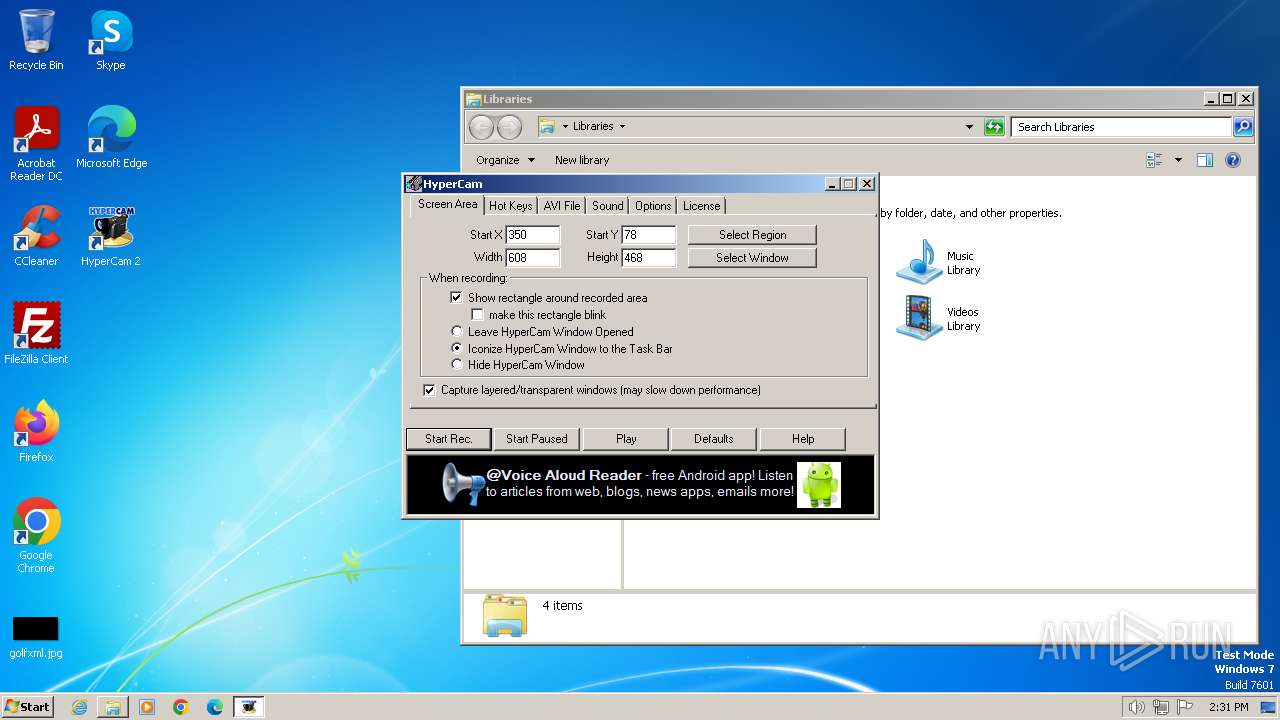Click the taskbar clock showing 2:31 PM
The image size is (1280, 720).
pos(1228,707)
